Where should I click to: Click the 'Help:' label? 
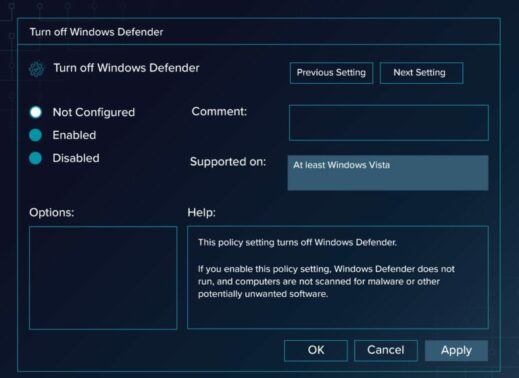[201, 212]
